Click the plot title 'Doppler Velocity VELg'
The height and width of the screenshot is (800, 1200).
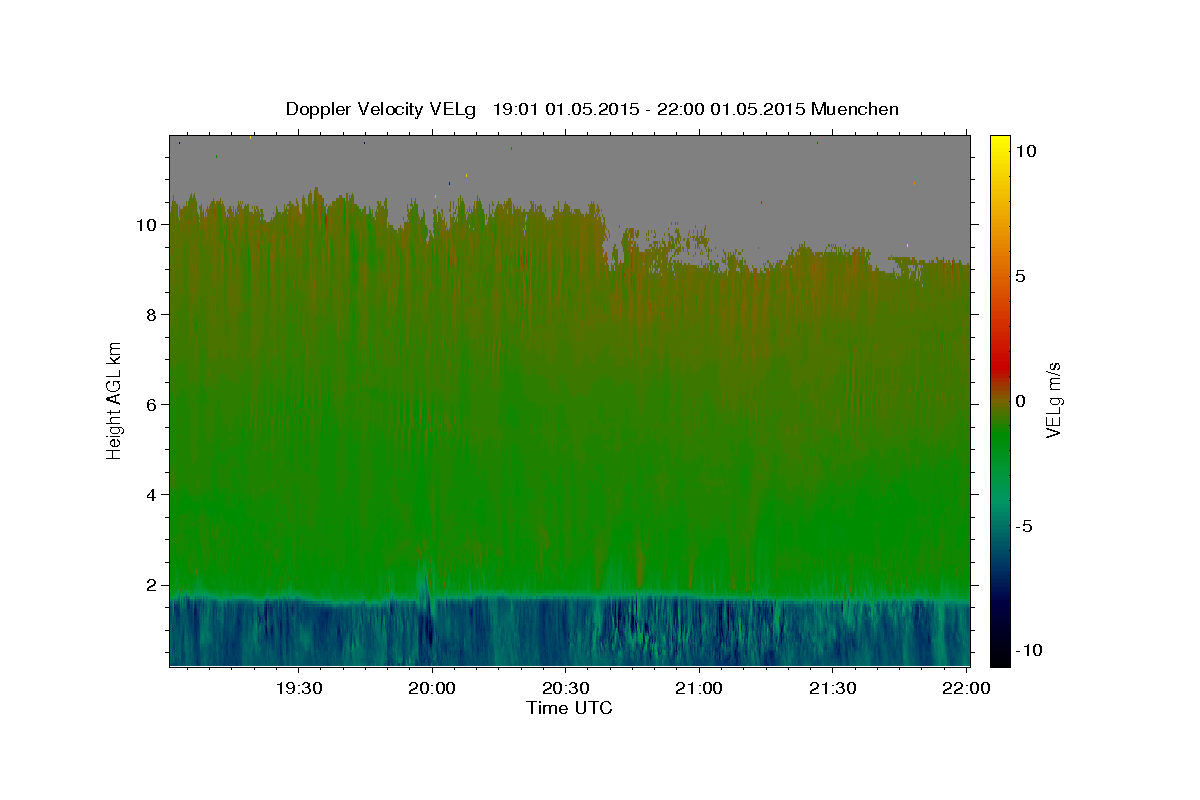[x=381, y=109]
